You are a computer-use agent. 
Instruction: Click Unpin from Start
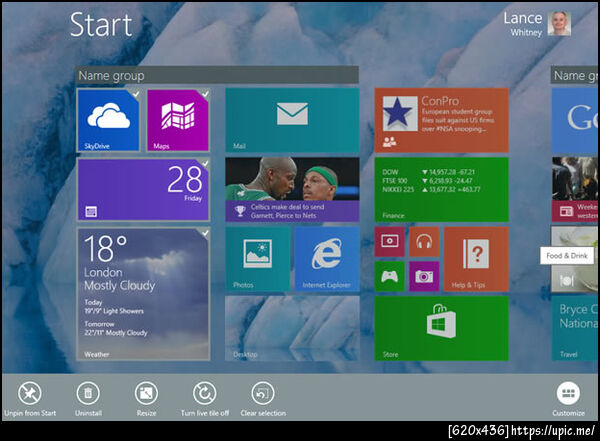point(30,399)
